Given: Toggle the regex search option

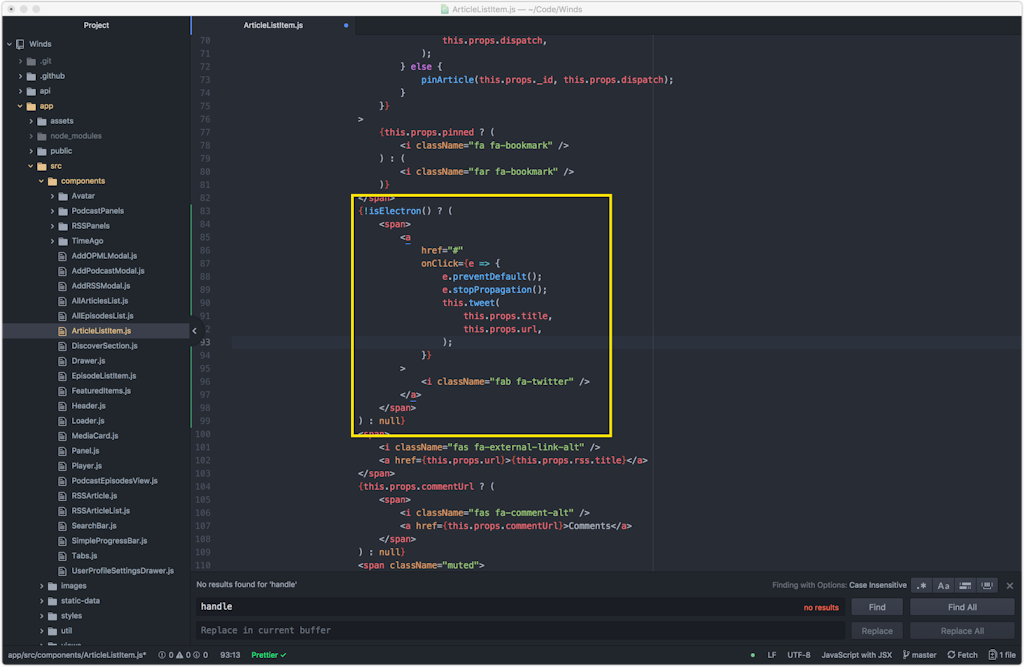Looking at the screenshot, I should [923, 585].
